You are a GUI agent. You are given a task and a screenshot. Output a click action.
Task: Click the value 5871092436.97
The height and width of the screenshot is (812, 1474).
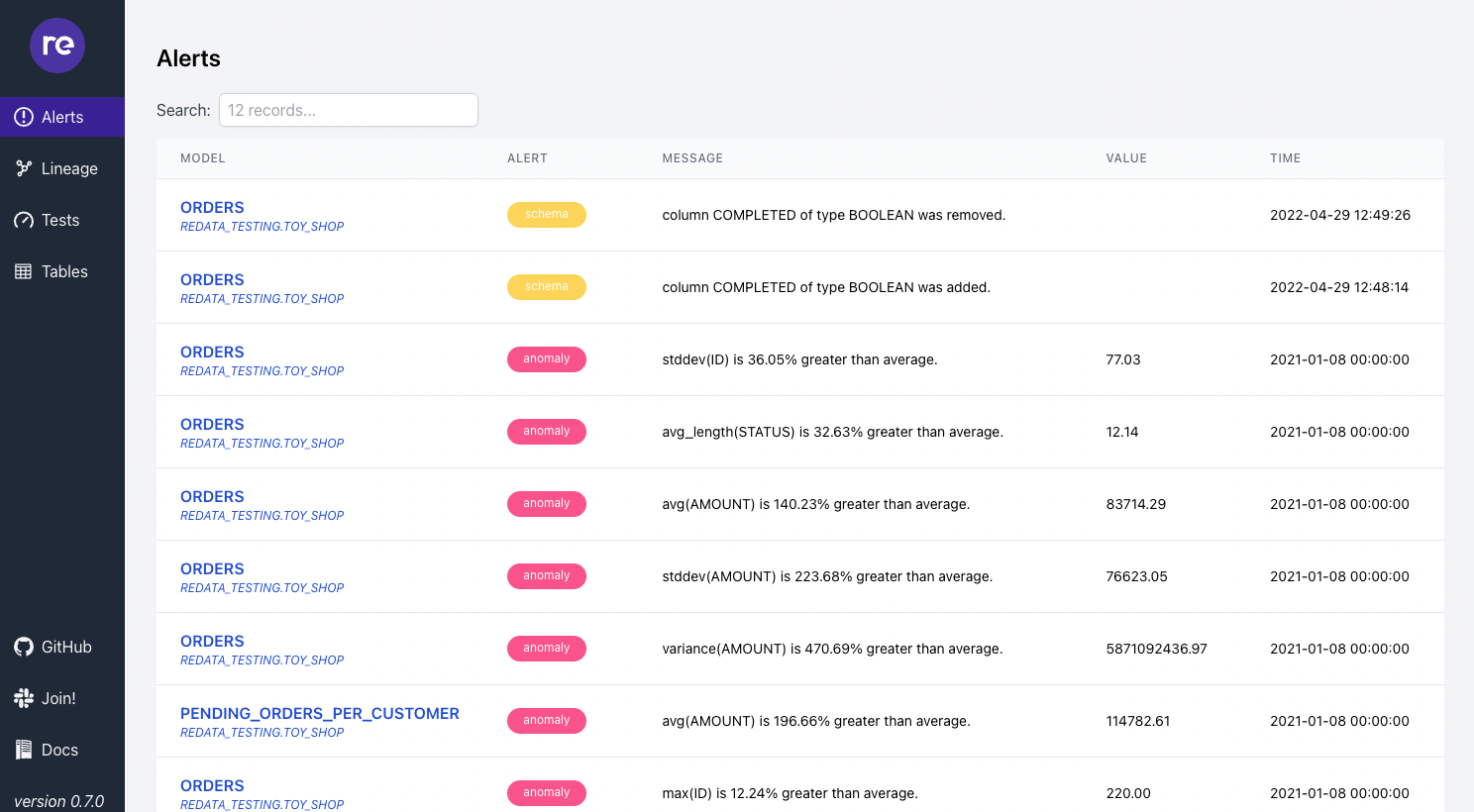pyautogui.click(x=1157, y=649)
